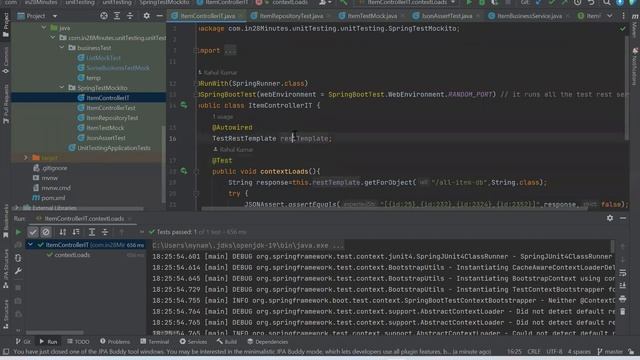Collapse the java folder
This screenshot has width=640, height=360.
point(44,28)
